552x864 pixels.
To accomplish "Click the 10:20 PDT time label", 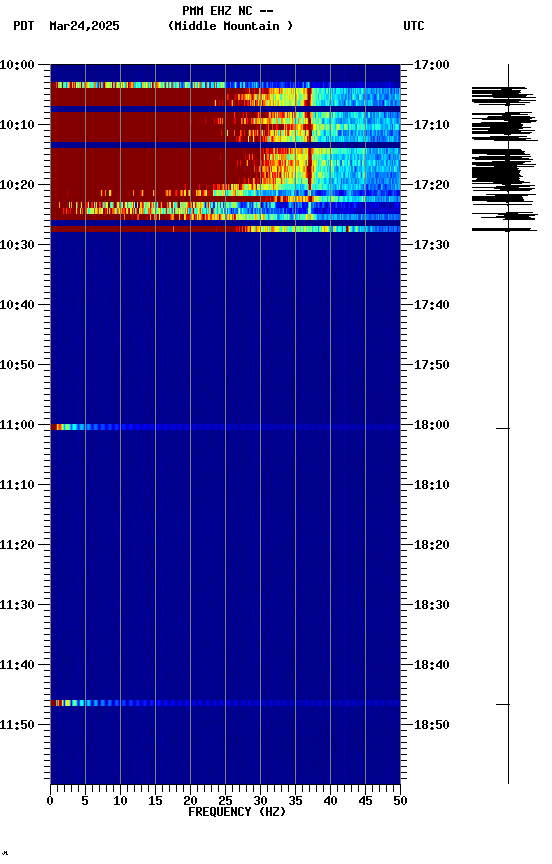I will pos(17,185).
